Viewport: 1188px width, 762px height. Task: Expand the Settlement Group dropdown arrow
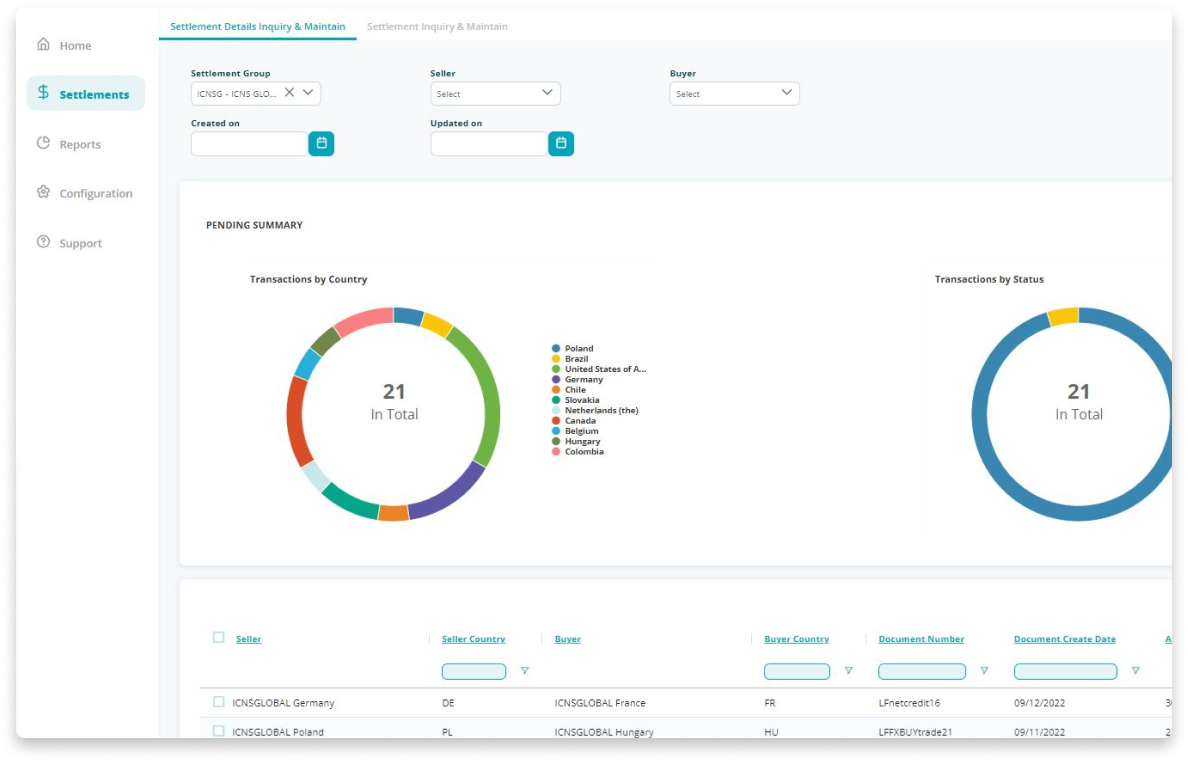(x=308, y=92)
